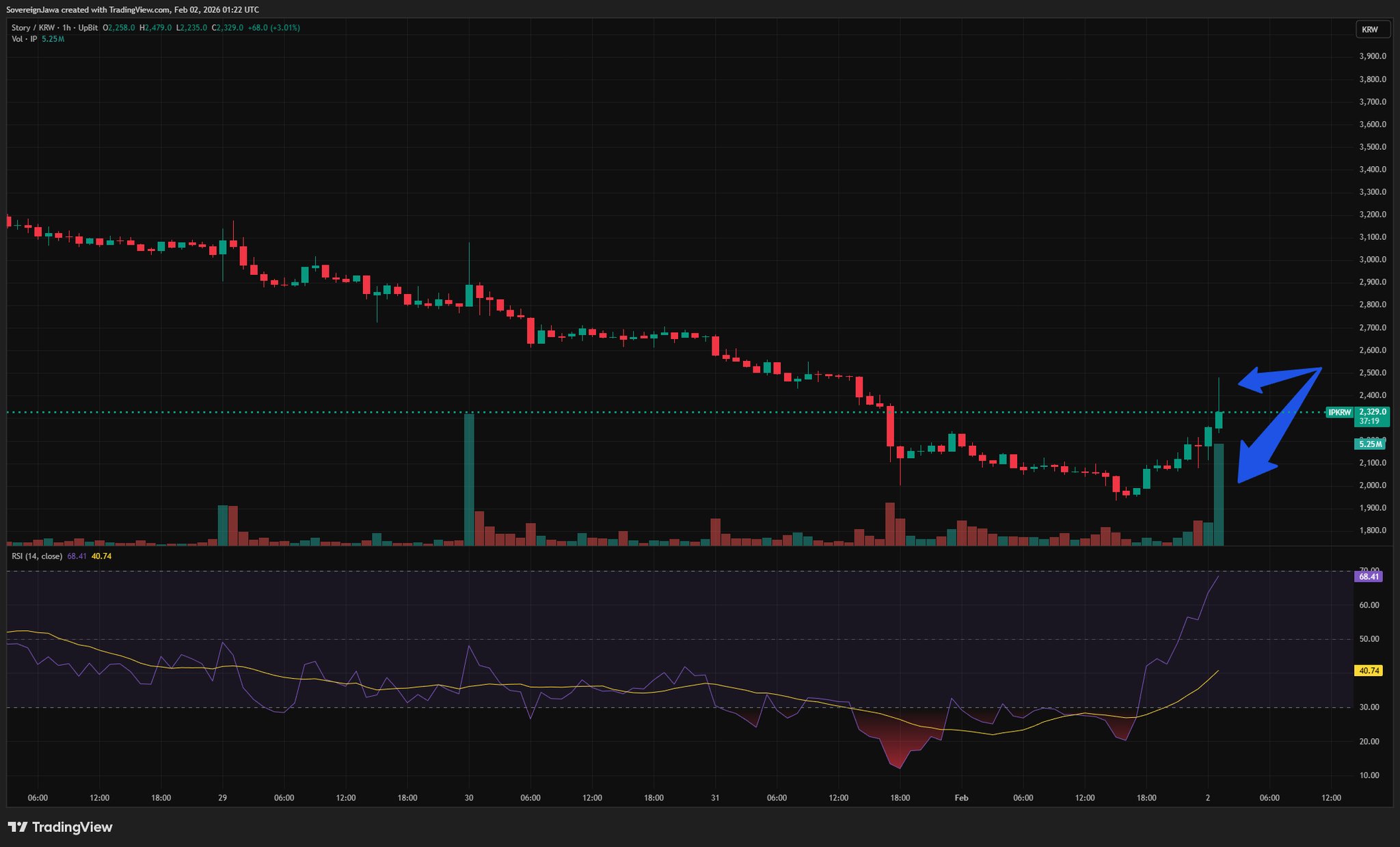Click the IPKRW current price label
The height and width of the screenshot is (847, 1400).
[1340, 412]
